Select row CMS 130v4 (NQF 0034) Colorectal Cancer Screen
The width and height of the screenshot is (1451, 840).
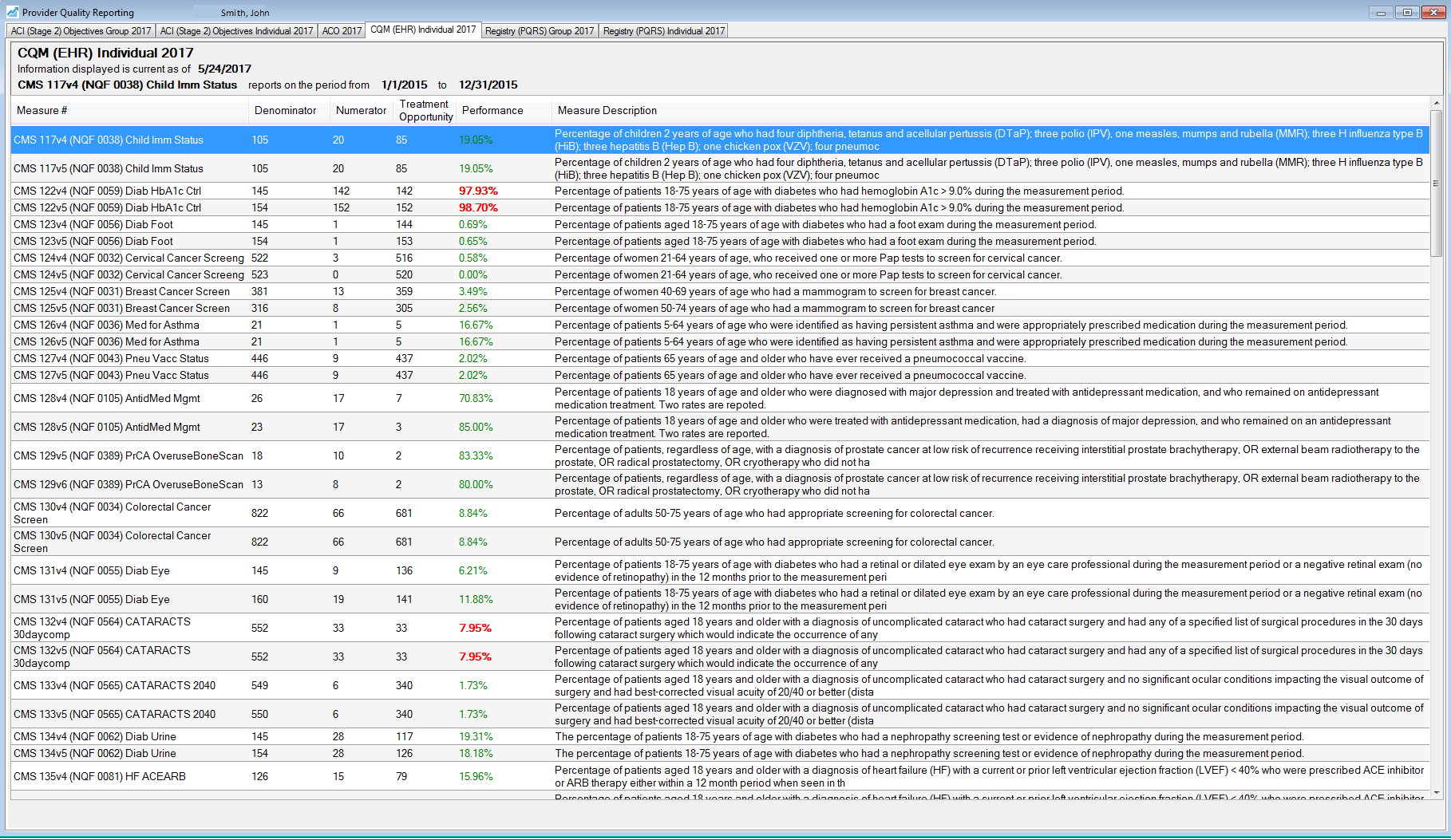pyautogui.click(x=720, y=513)
